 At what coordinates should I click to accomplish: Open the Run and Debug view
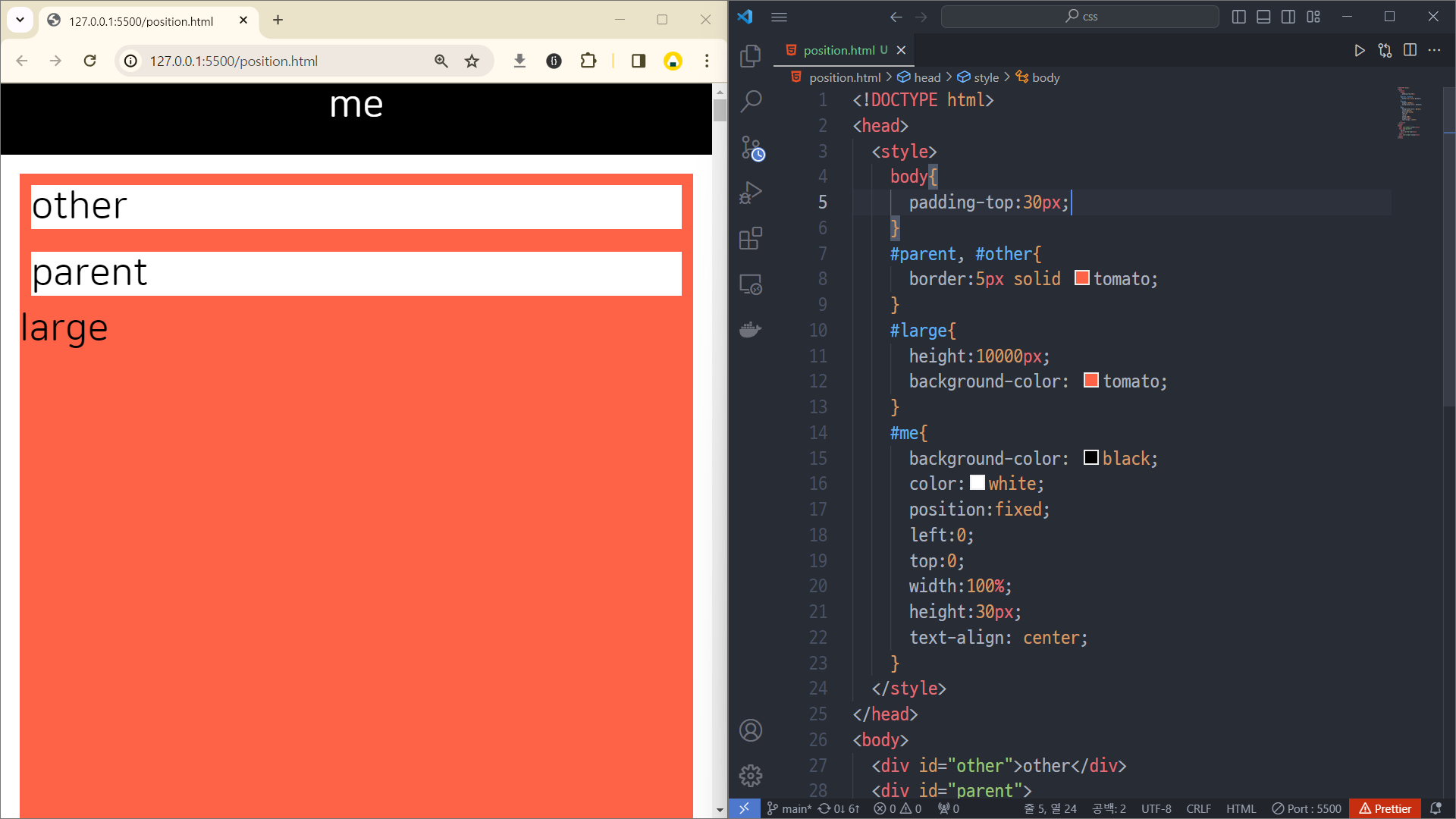click(750, 193)
